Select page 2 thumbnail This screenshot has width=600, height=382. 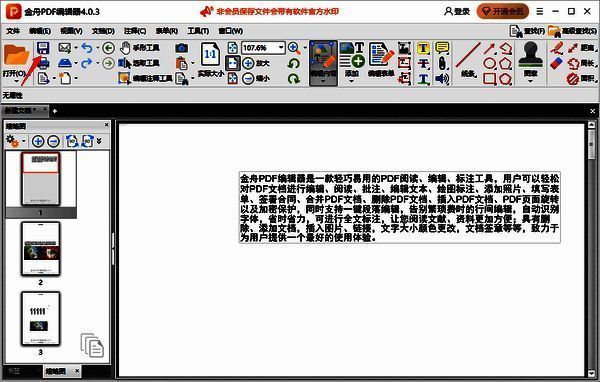tap(41, 249)
